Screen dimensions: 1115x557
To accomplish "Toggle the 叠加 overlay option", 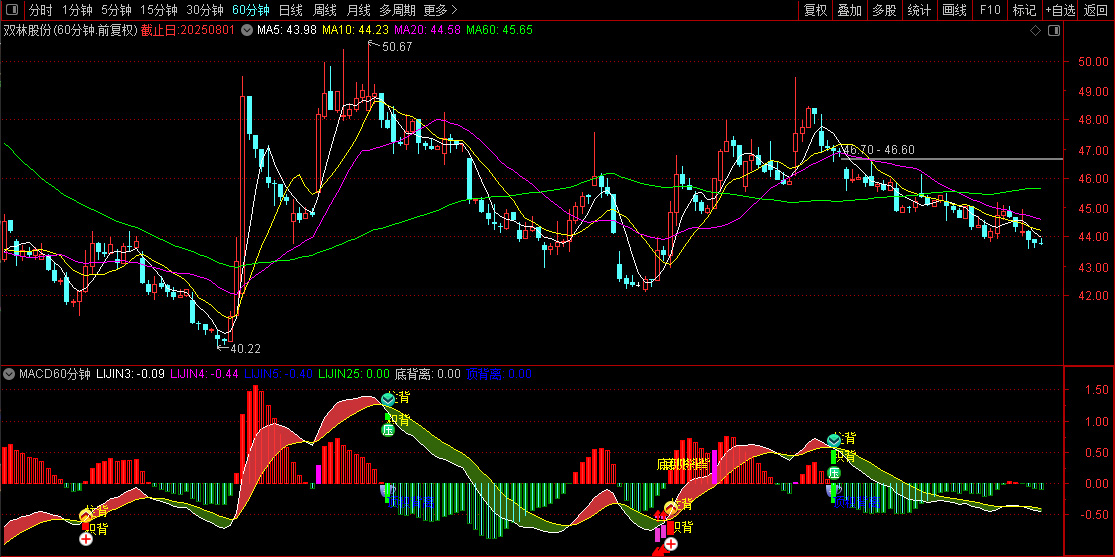I will (850, 10).
